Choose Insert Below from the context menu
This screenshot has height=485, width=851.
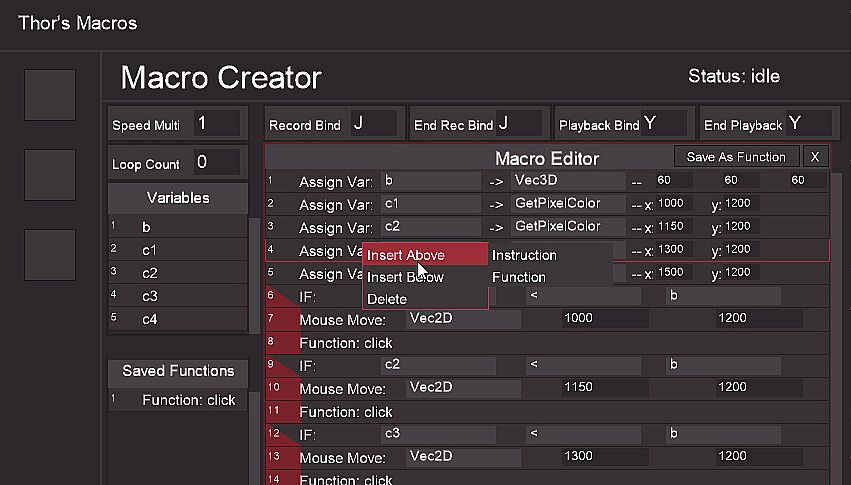(405, 277)
